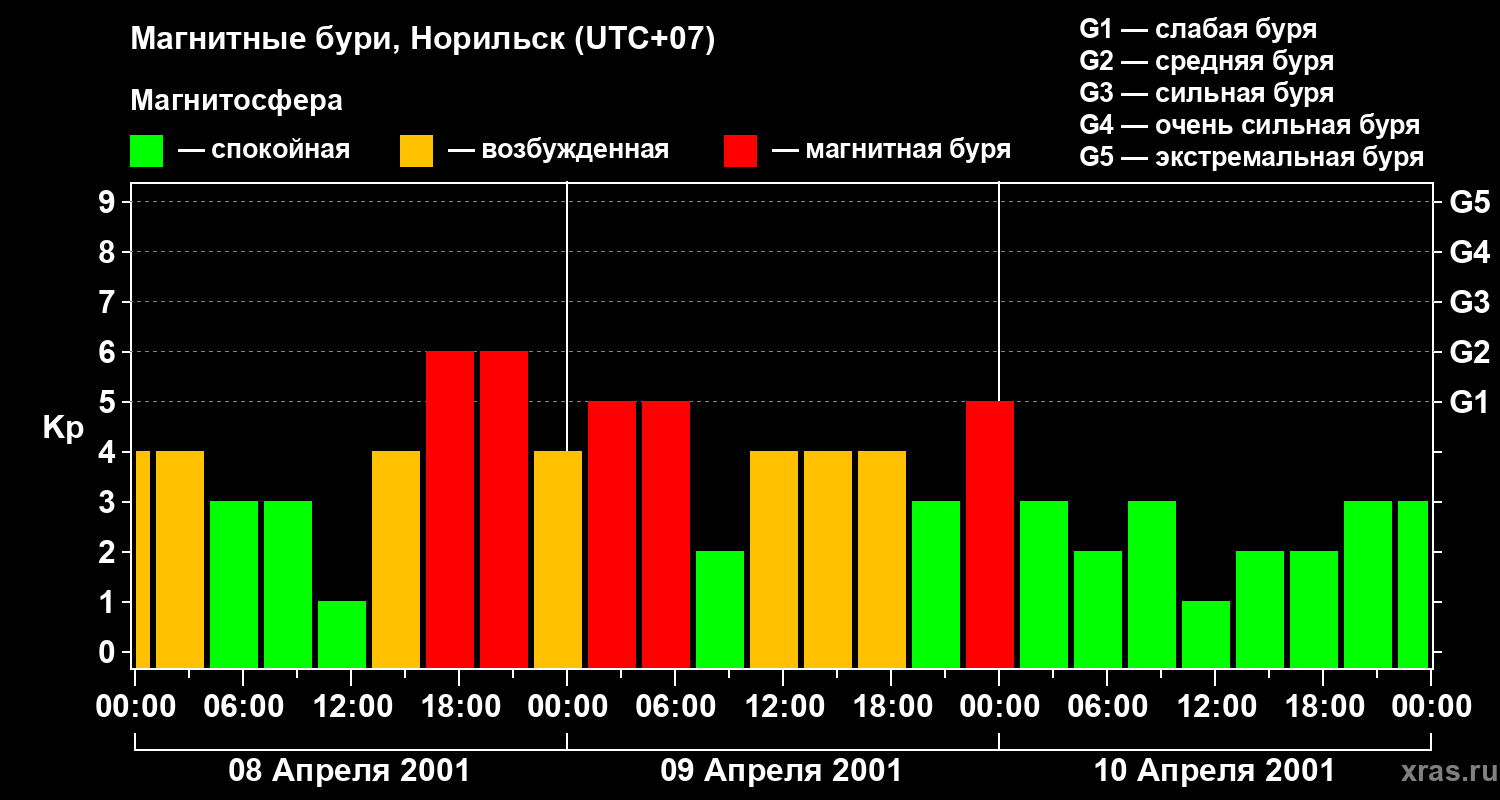Click the 'G3' label on the right axis
The image size is (1500, 800).
pyautogui.click(x=1469, y=302)
